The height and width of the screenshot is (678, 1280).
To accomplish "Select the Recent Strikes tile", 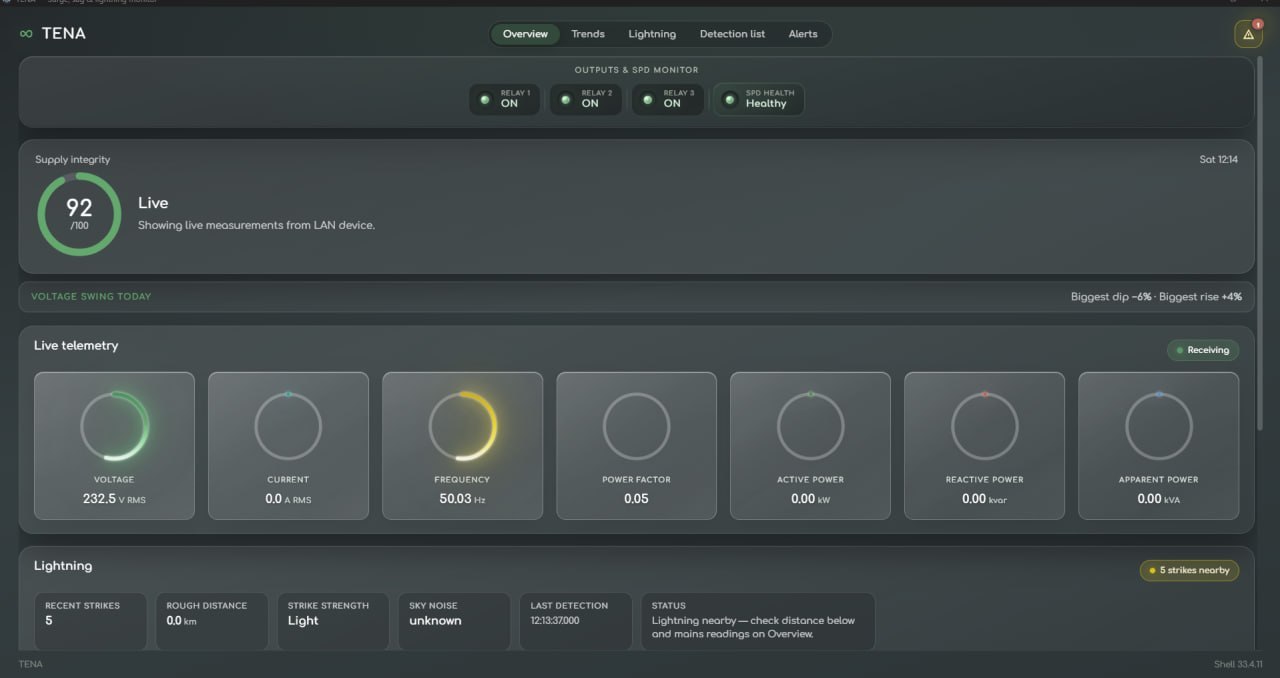I will coord(90,621).
